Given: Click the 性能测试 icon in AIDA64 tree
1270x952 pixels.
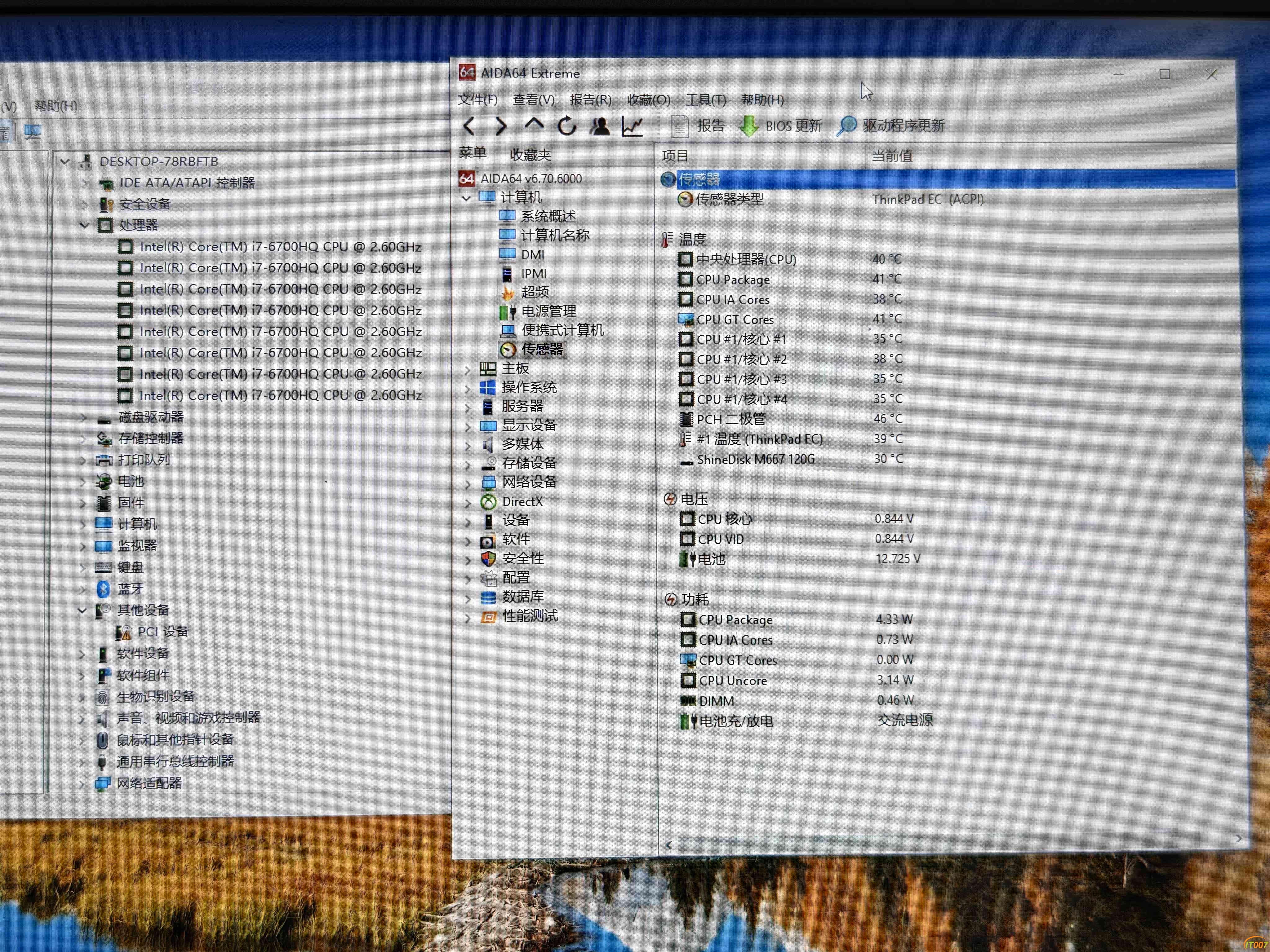Looking at the screenshot, I should point(489,617).
